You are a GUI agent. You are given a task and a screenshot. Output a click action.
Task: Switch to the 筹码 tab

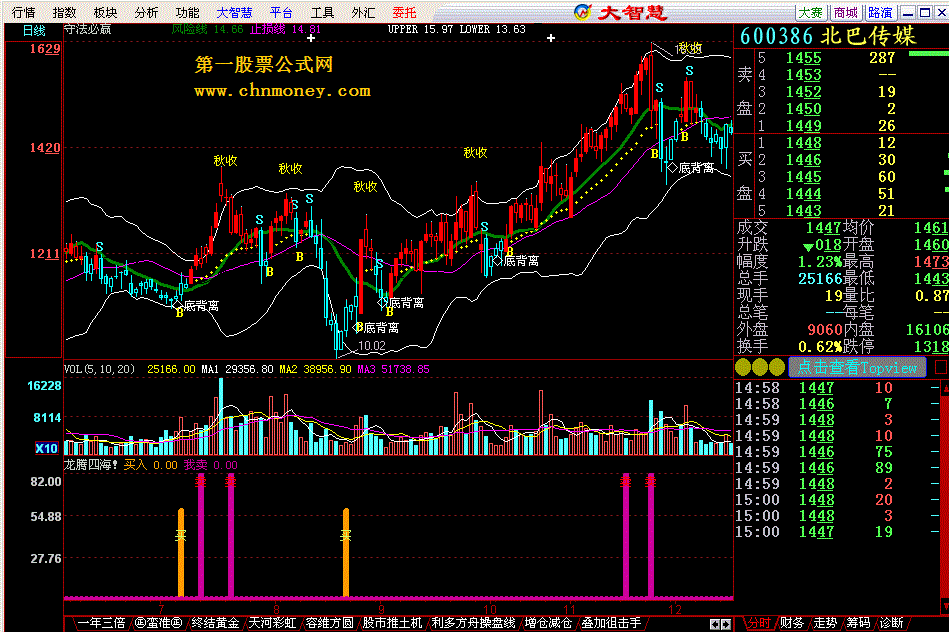pyautogui.click(x=858, y=623)
